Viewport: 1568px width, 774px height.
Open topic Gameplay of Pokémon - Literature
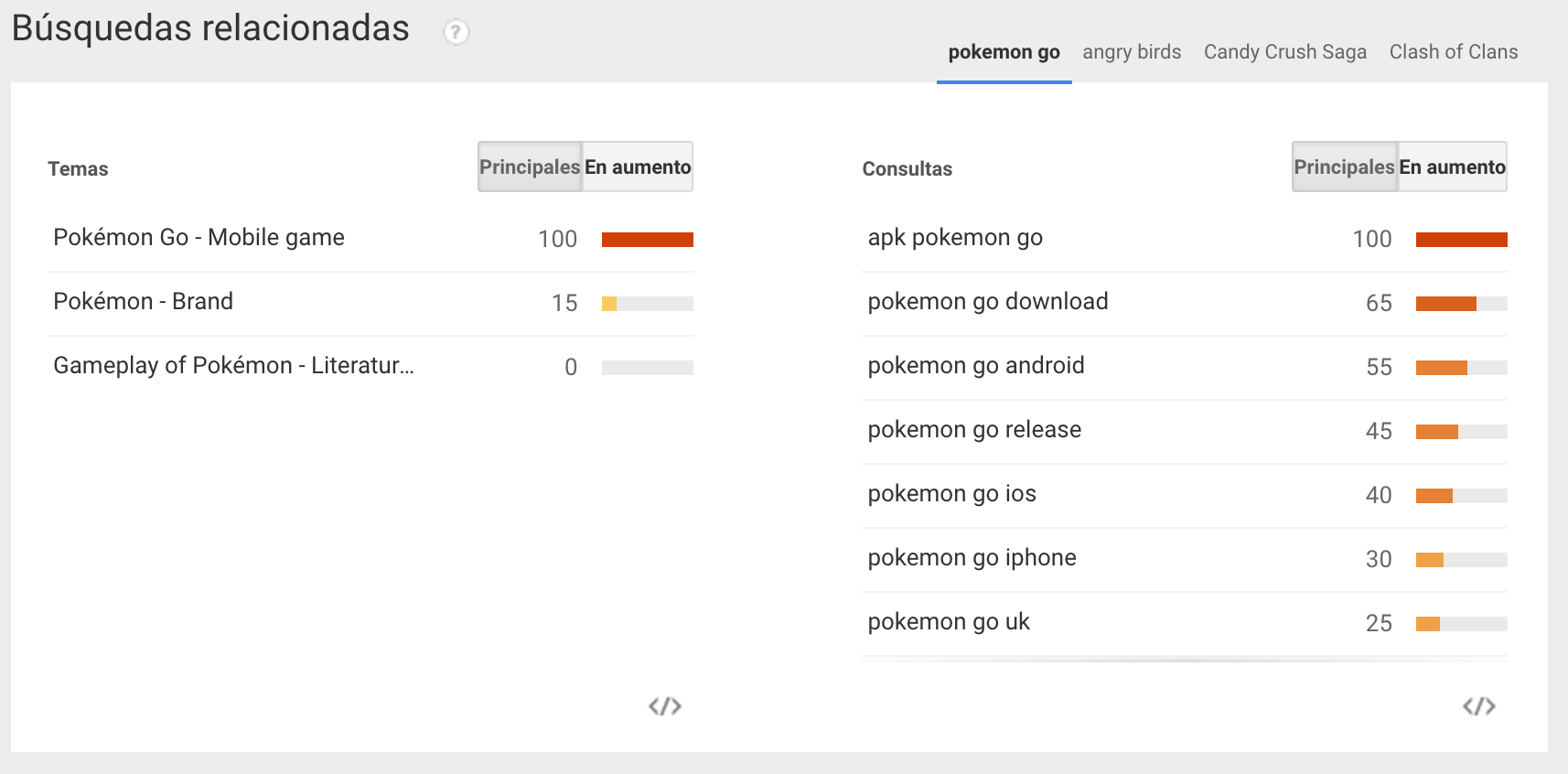click(x=233, y=366)
